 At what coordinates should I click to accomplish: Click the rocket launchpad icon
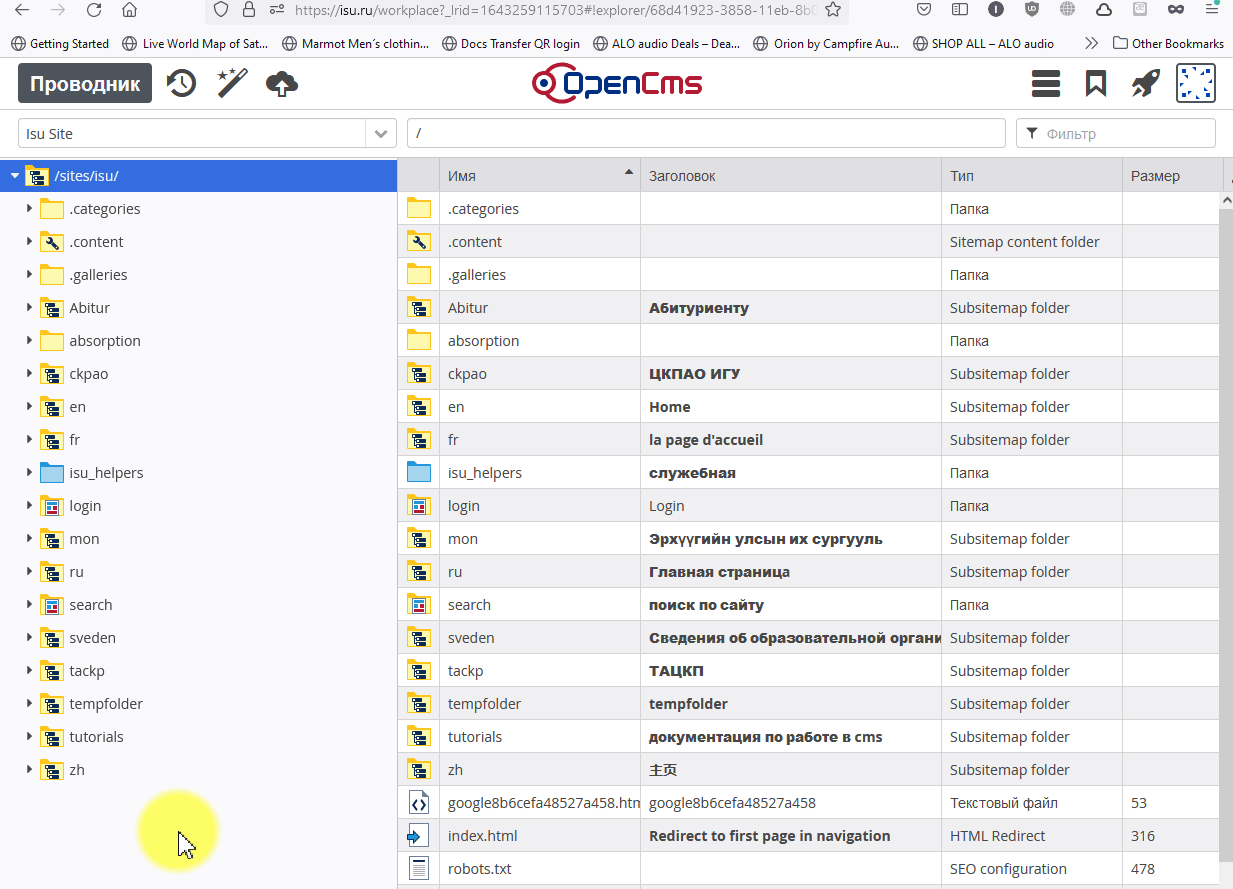[x=1145, y=84]
